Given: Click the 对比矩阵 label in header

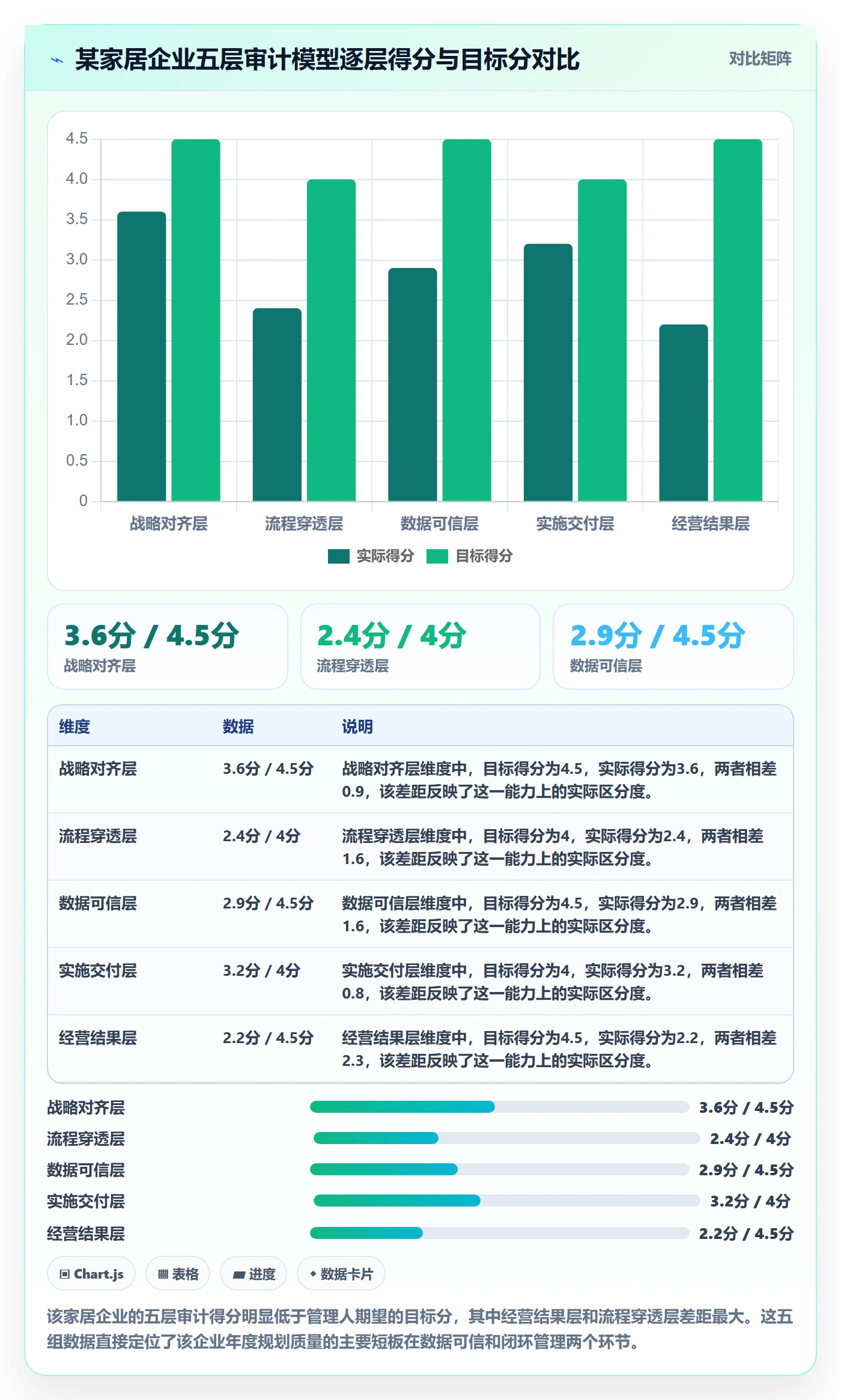Looking at the screenshot, I should [x=760, y=59].
